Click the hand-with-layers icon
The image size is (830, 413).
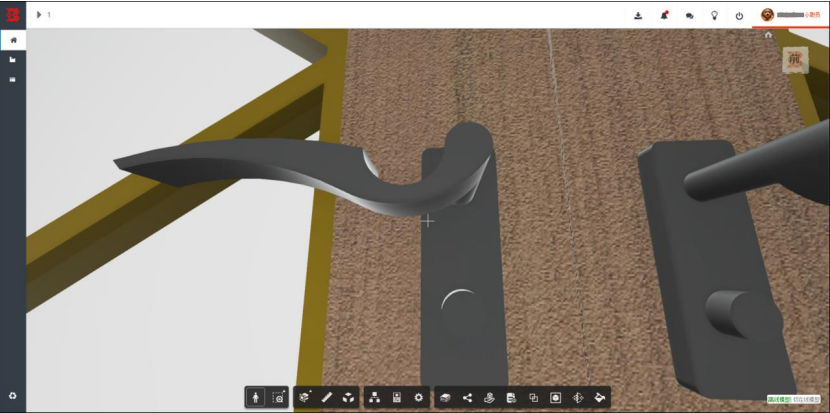pyautogui.click(x=490, y=397)
